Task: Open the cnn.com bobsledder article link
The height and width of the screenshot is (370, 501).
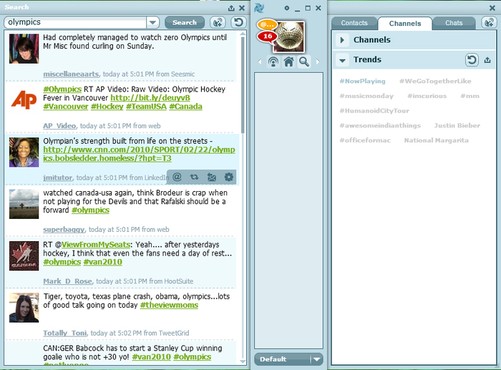Action: tap(139, 154)
